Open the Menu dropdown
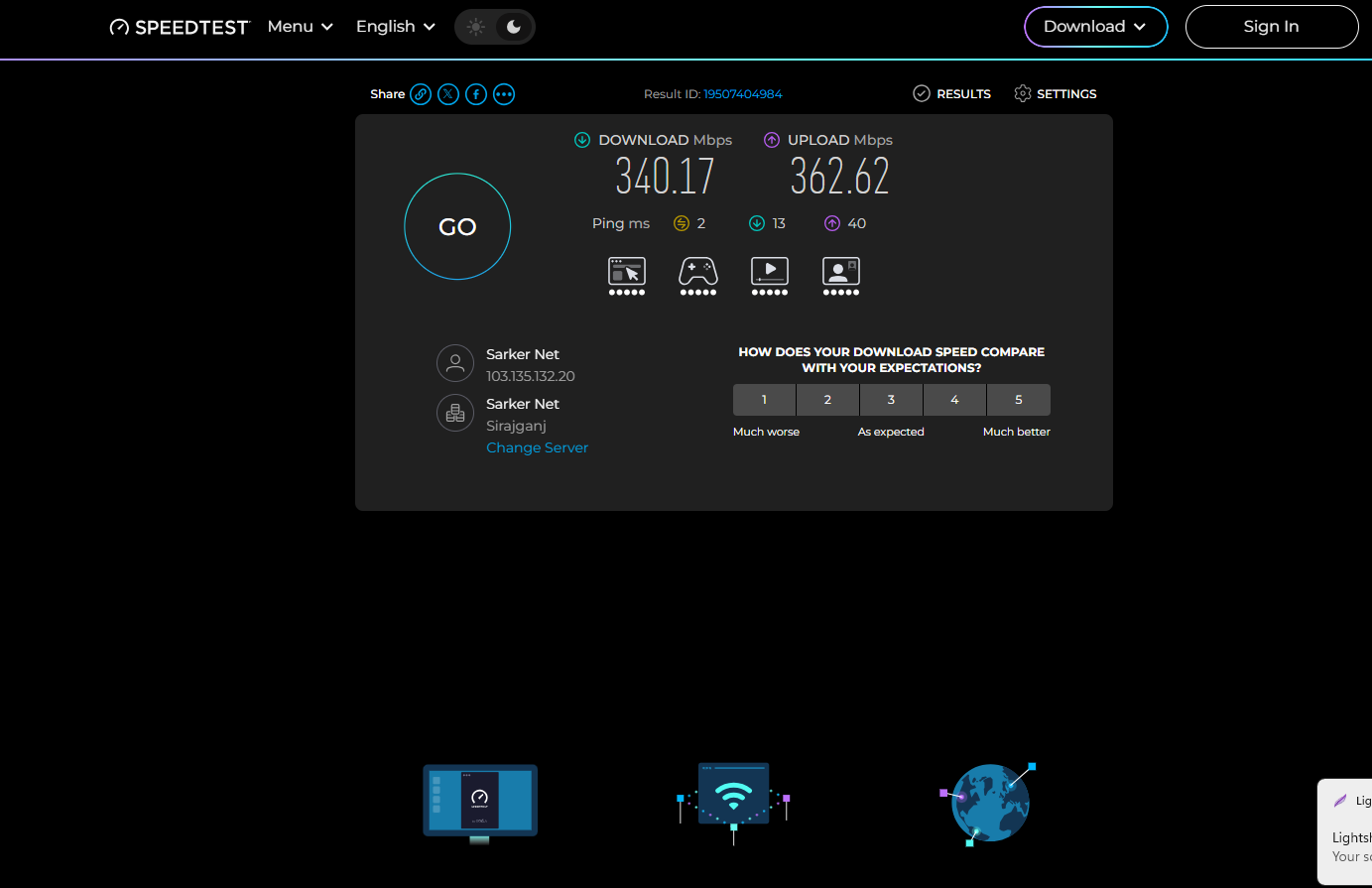Image resolution: width=1372 pixels, height=888 pixels. pyautogui.click(x=301, y=27)
